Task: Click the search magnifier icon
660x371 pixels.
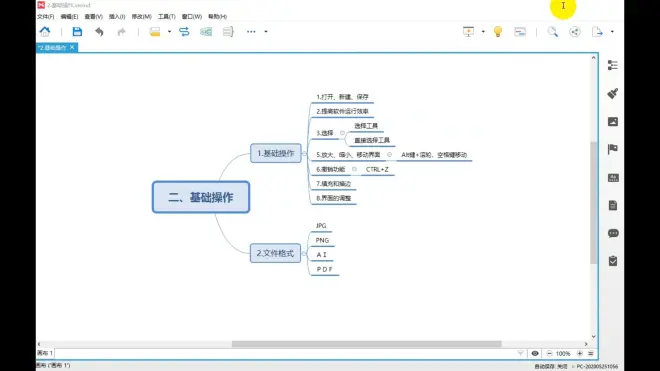Action: (x=553, y=32)
